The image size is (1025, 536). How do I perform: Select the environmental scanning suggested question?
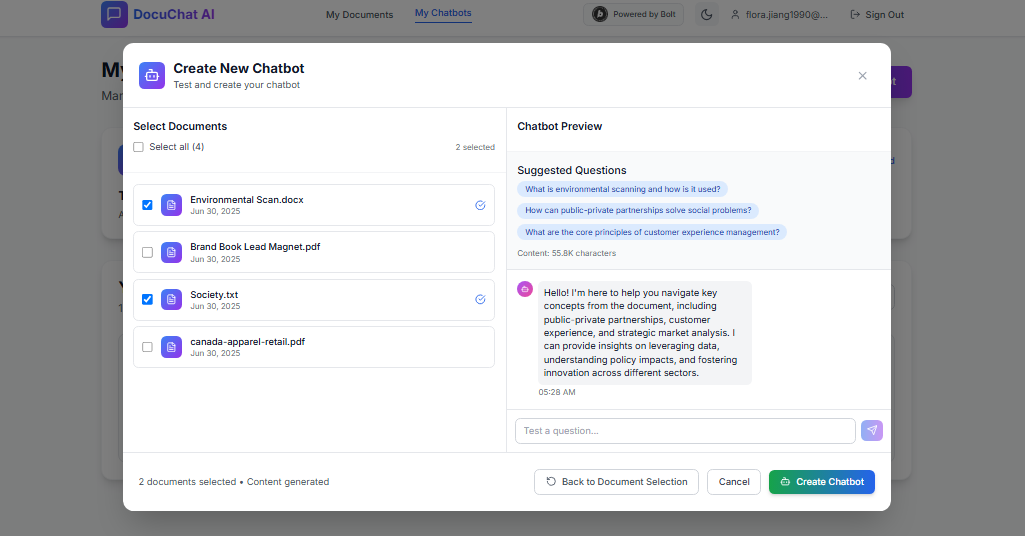pyautogui.click(x=623, y=189)
